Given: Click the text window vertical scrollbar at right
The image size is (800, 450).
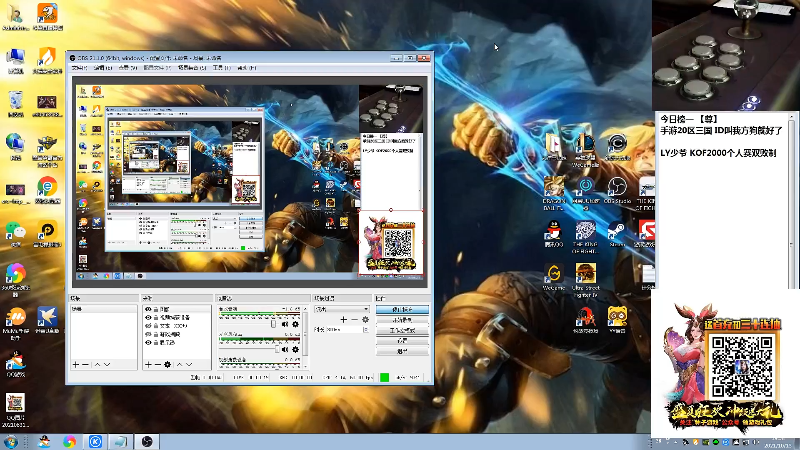Looking at the screenshot, I should tap(791, 202).
